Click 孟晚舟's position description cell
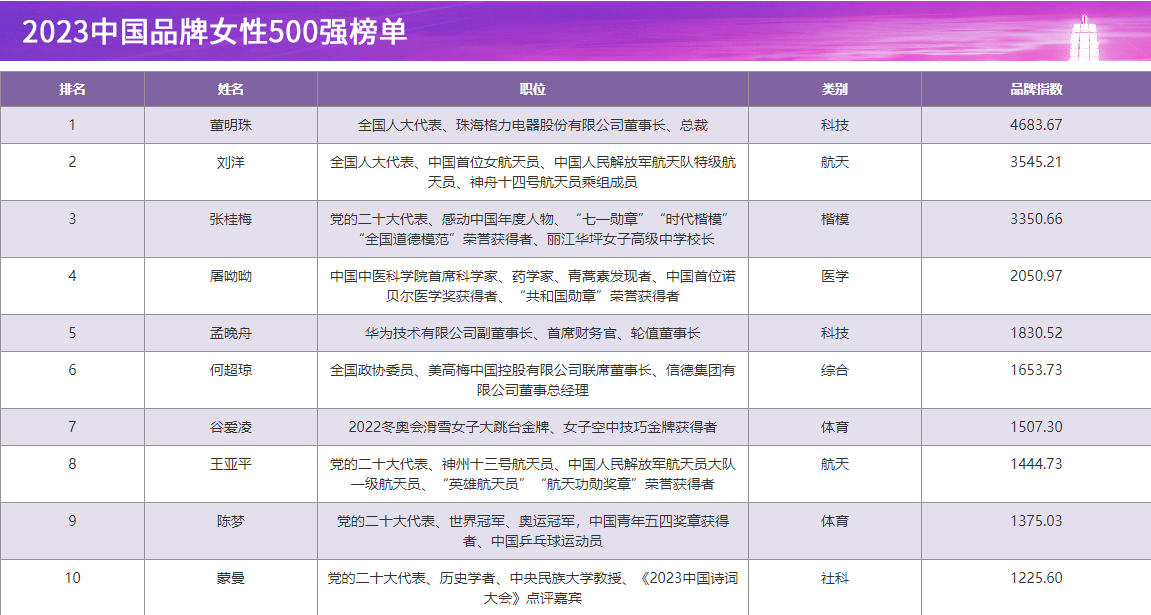 tap(532, 333)
